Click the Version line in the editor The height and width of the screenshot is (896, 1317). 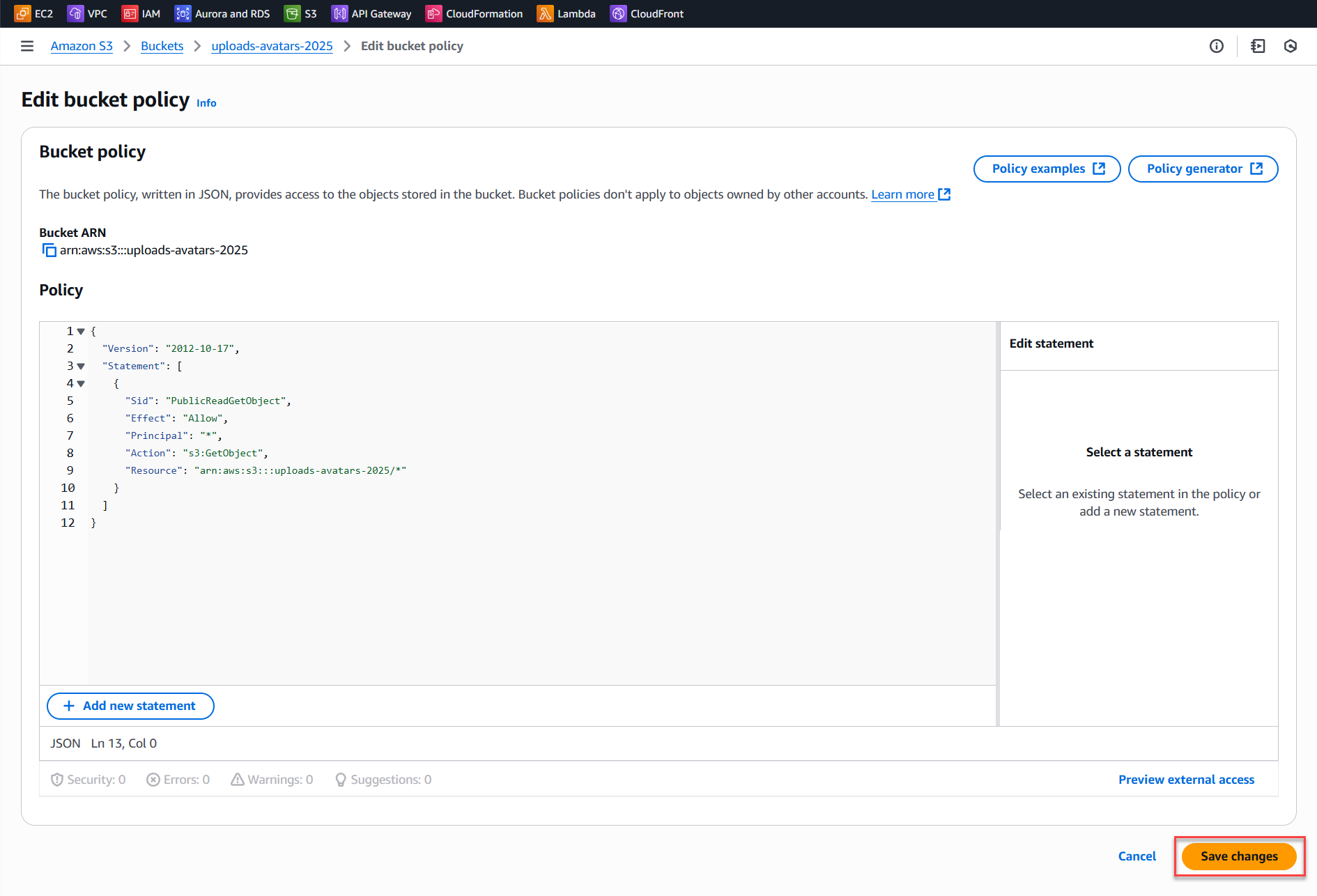[171, 348]
